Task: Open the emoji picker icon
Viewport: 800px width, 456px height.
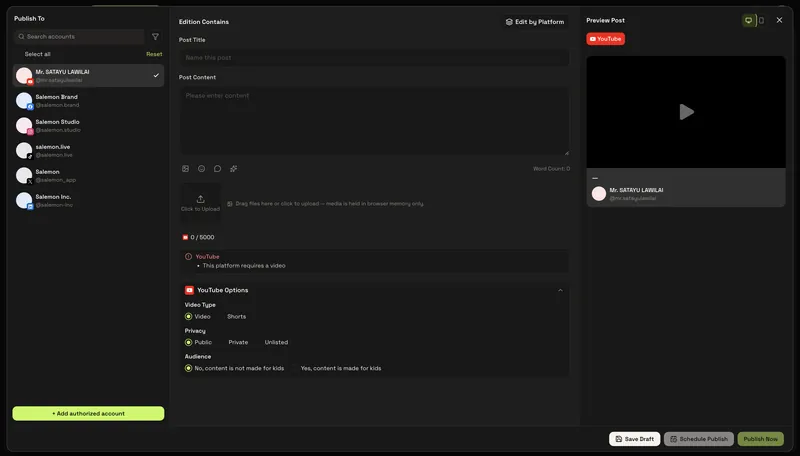Action: point(202,169)
